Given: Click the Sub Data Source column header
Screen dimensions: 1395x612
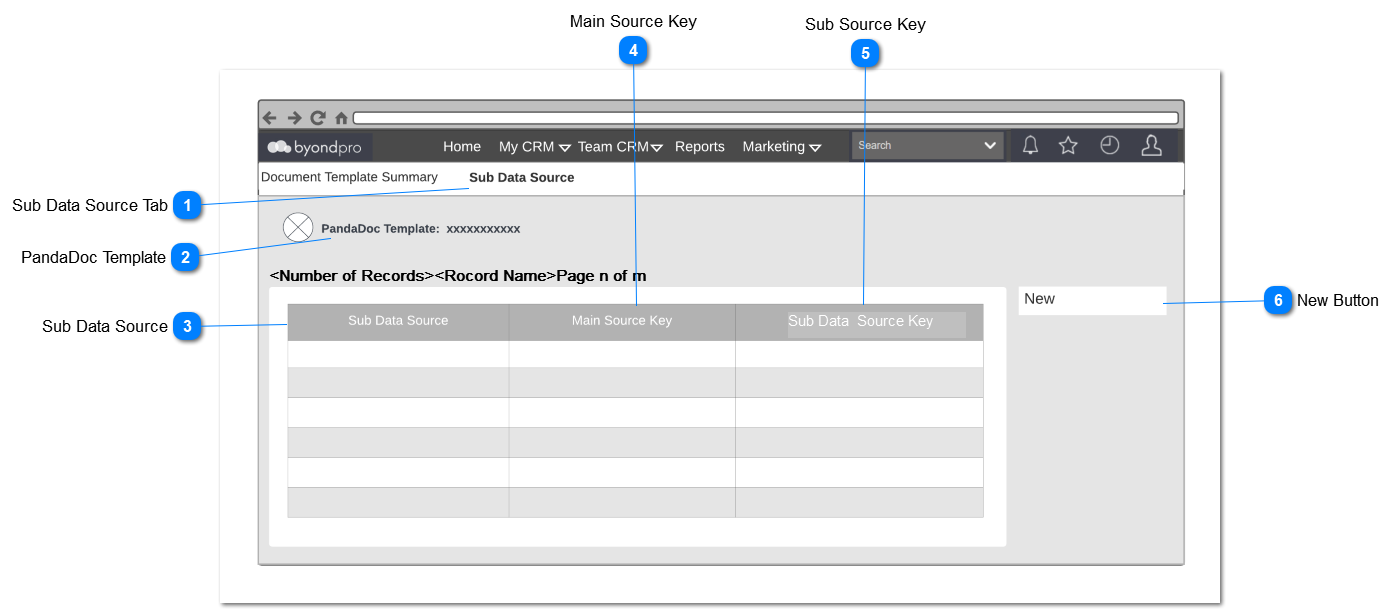Looking at the screenshot, I should click(398, 322).
